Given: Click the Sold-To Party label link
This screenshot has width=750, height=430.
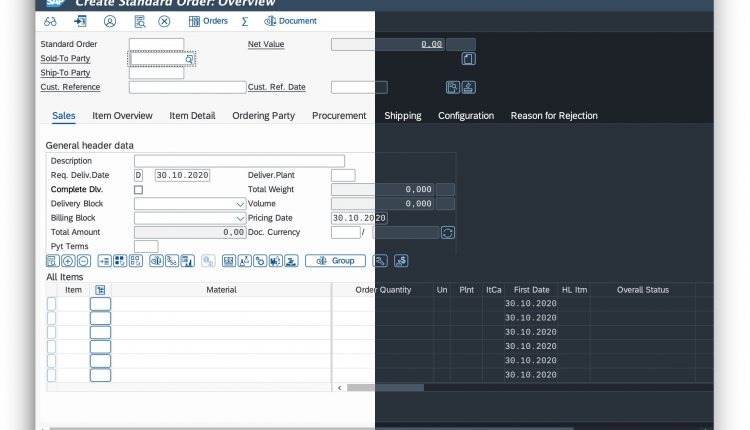Looking at the screenshot, I should (x=66, y=58).
